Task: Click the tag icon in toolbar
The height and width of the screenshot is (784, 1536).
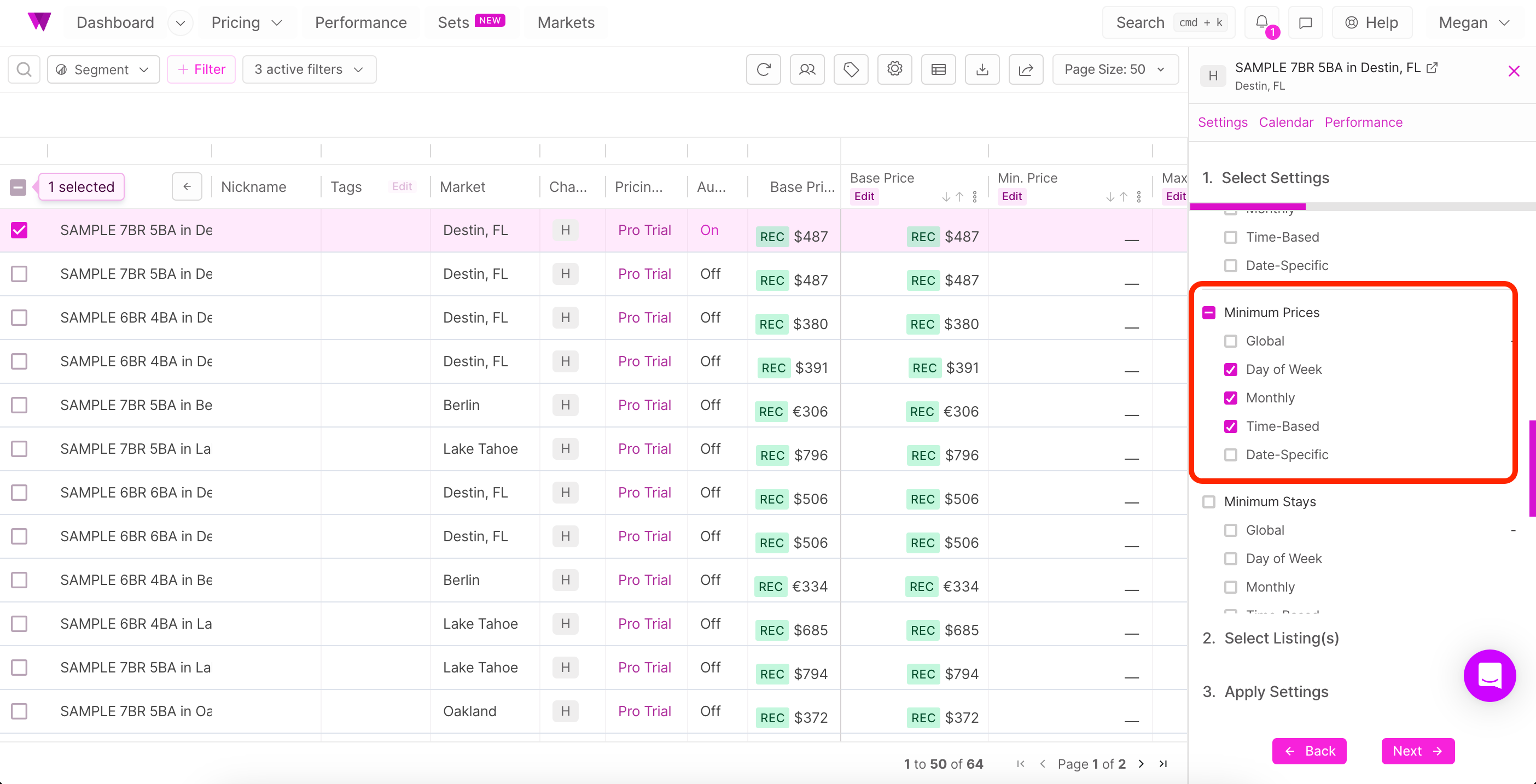Action: pyautogui.click(x=851, y=69)
